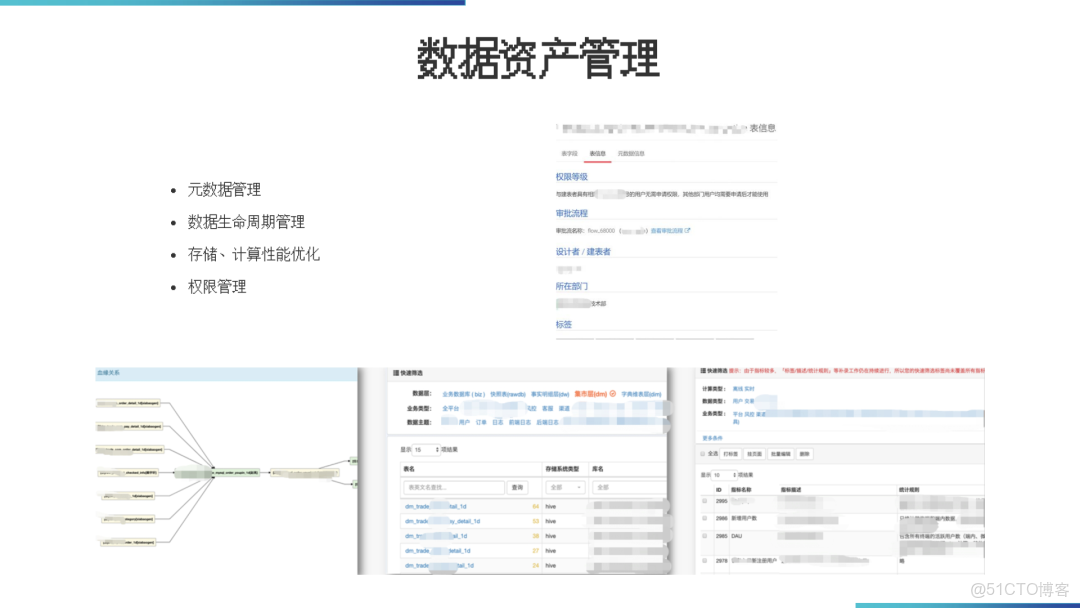Screen dimensions: 1080x608
Task: Click the 查询 search button
Action: 518,487
